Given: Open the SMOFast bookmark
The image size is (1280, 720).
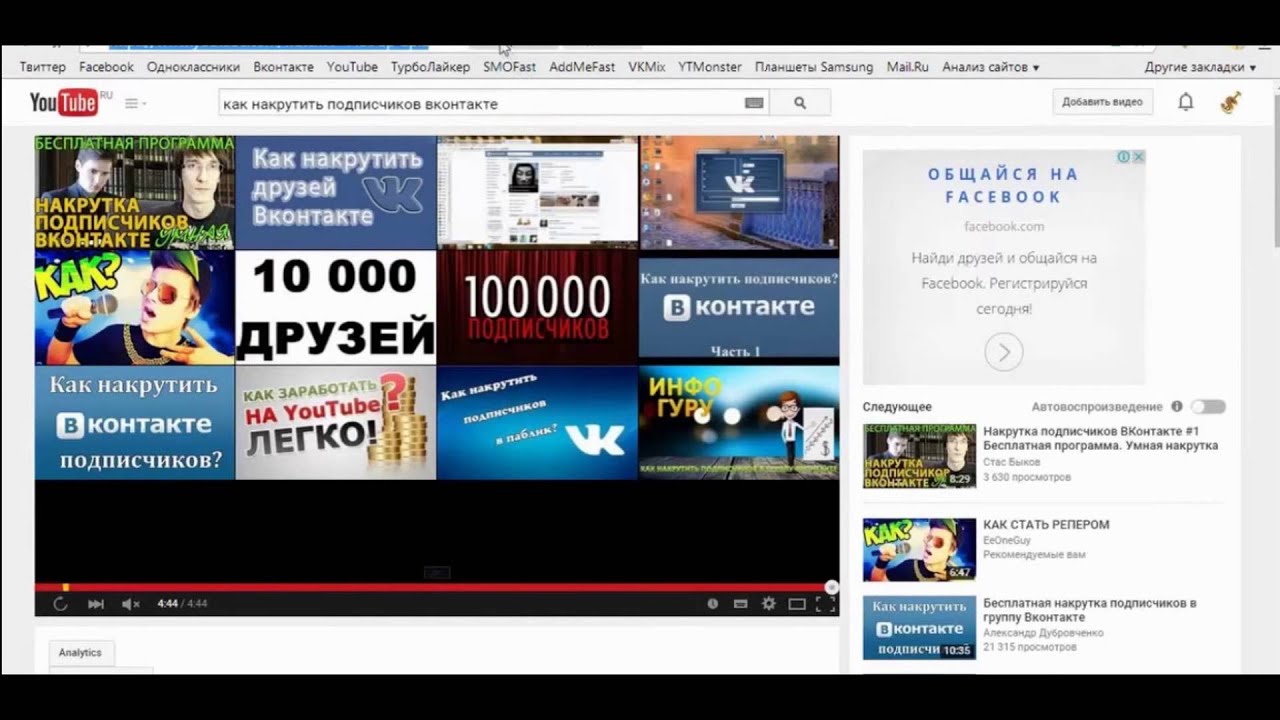Looking at the screenshot, I should pos(509,67).
